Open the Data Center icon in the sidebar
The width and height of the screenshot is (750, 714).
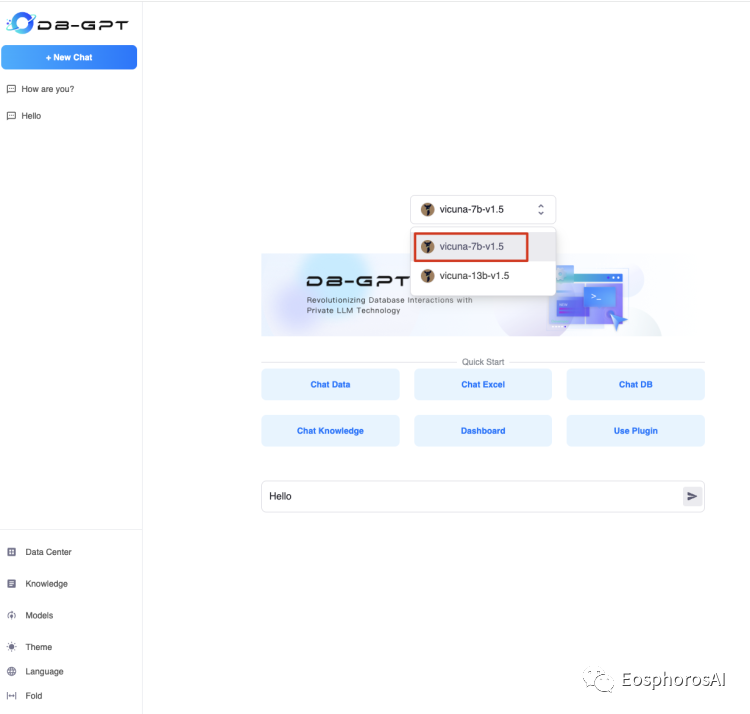[12, 552]
